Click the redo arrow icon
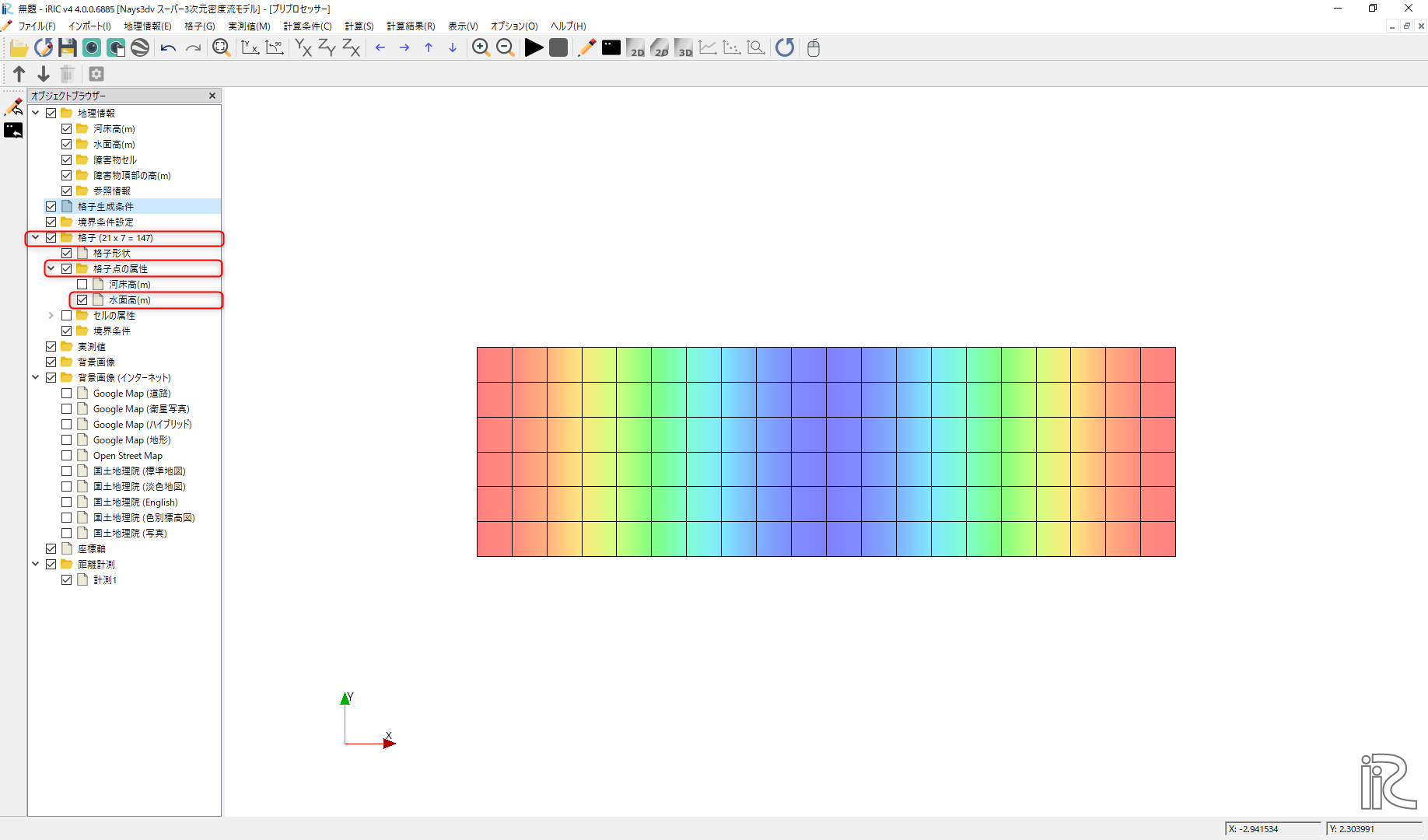This screenshot has width=1428, height=840. point(193,48)
